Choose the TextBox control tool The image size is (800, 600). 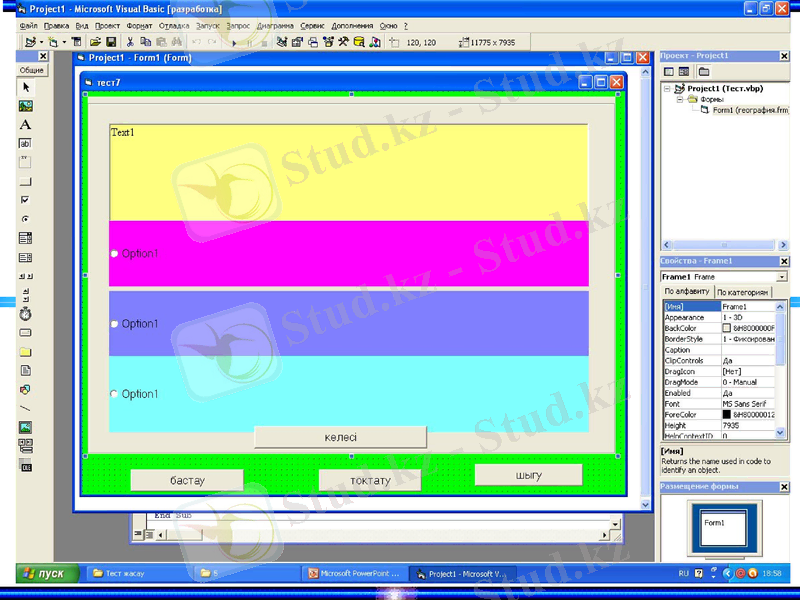tap(26, 144)
